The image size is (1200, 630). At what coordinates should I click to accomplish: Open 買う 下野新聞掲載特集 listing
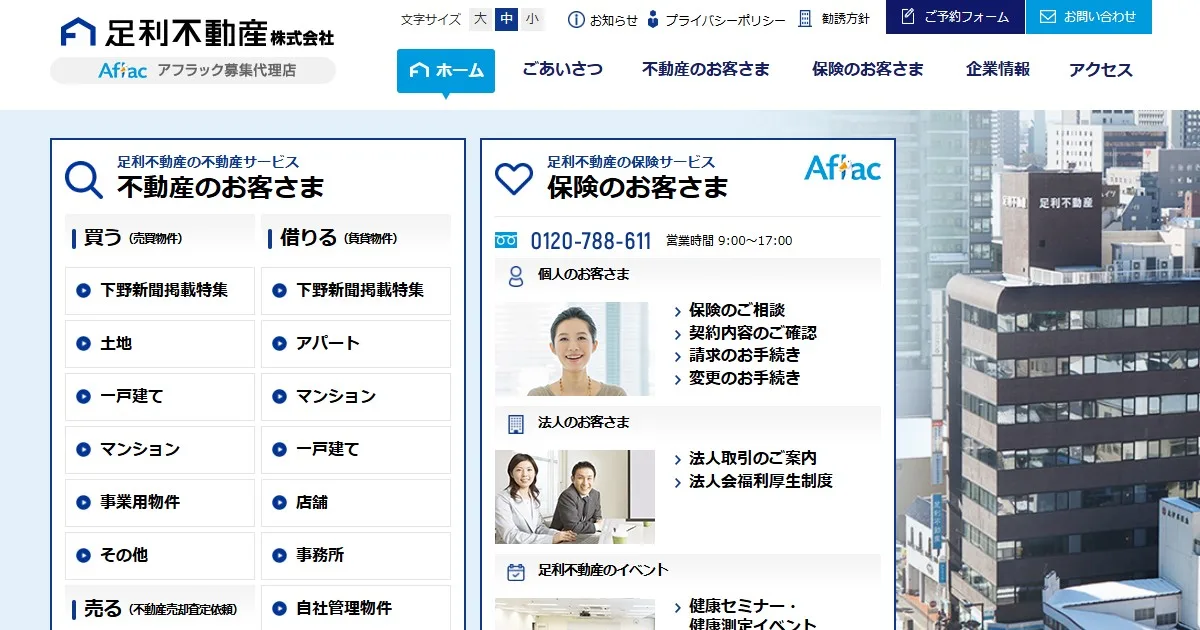click(x=160, y=291)
